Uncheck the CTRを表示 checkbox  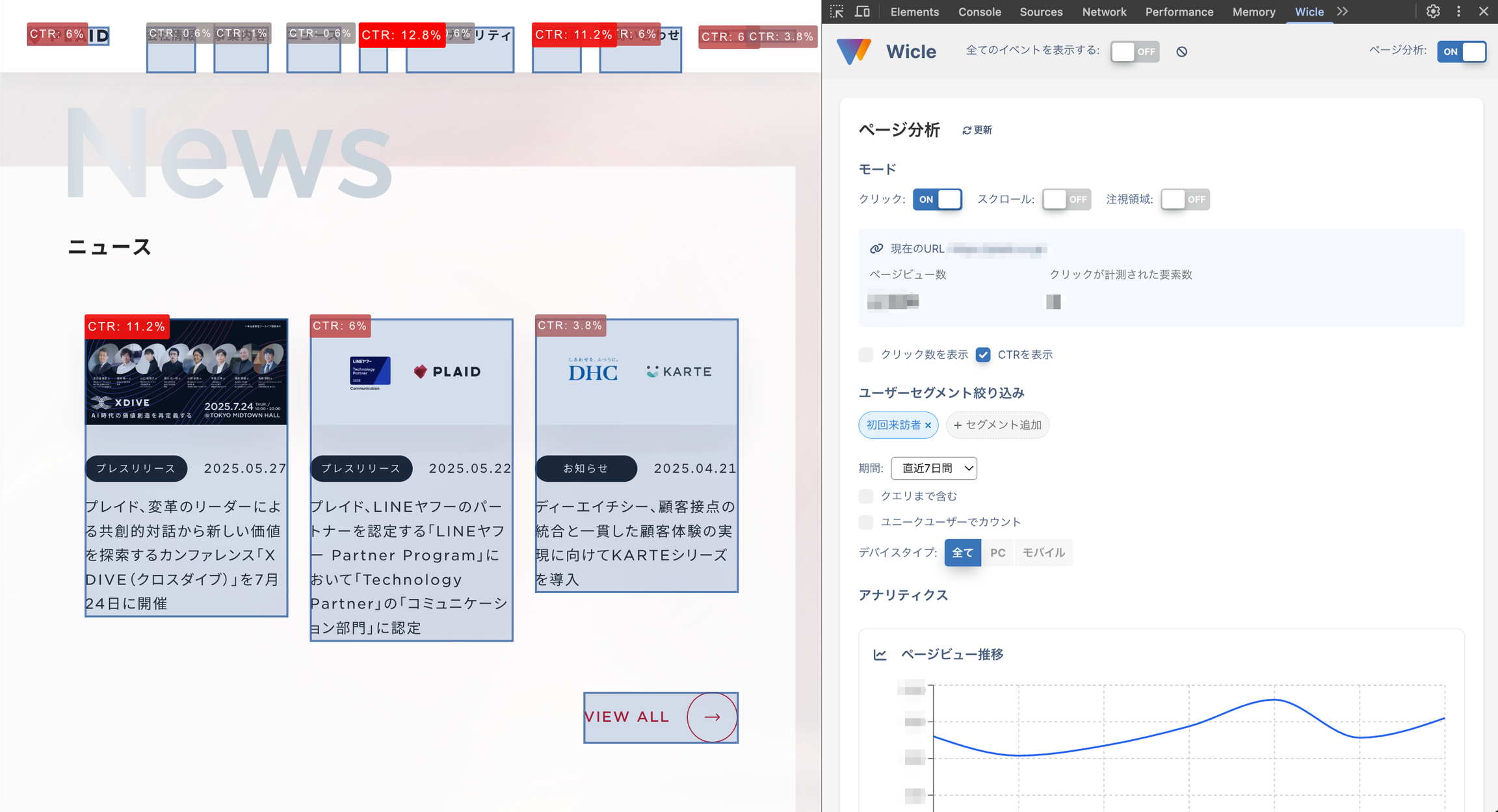click(983, 355)
